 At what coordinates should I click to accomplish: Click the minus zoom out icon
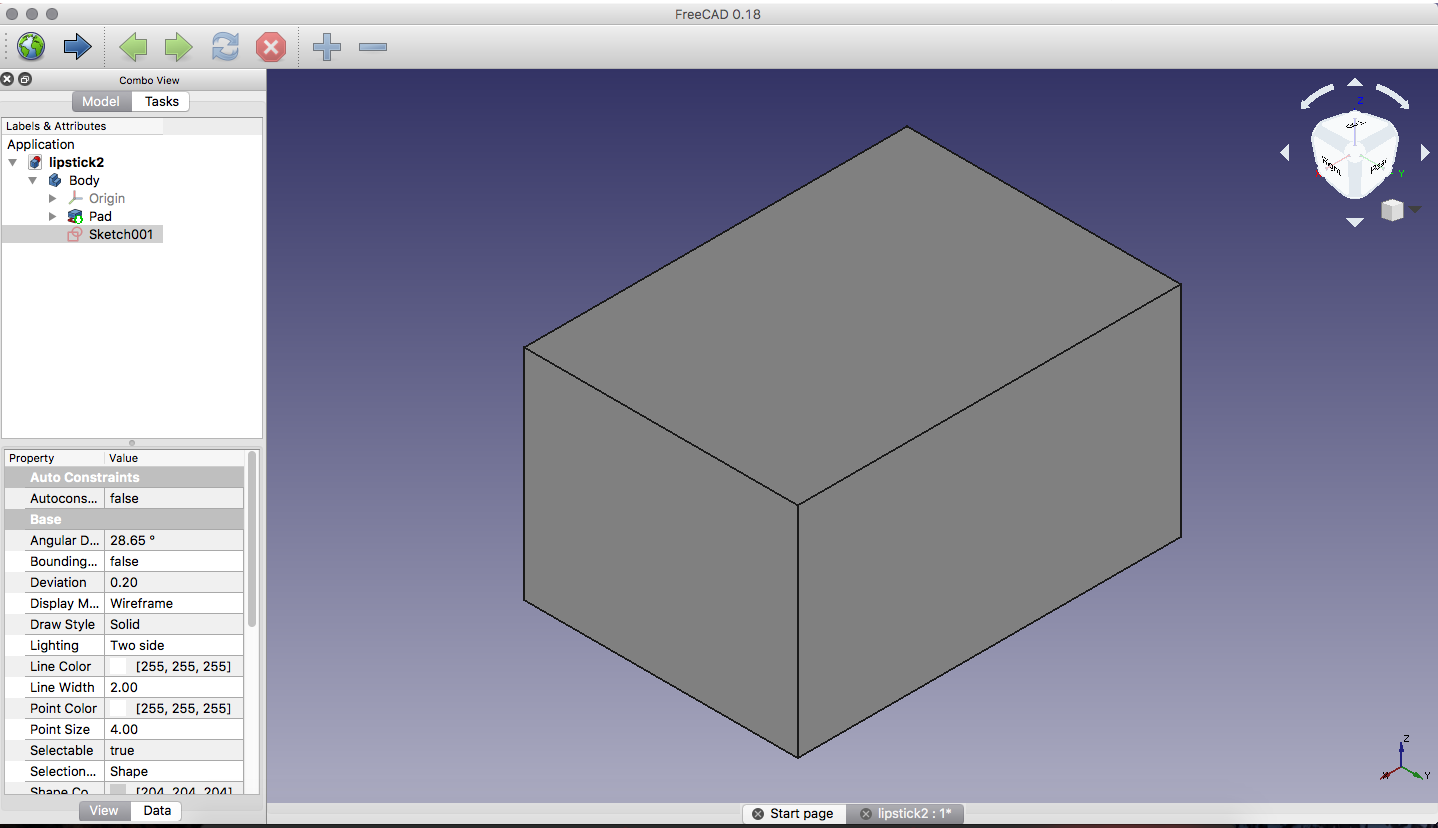click(372, 46)
